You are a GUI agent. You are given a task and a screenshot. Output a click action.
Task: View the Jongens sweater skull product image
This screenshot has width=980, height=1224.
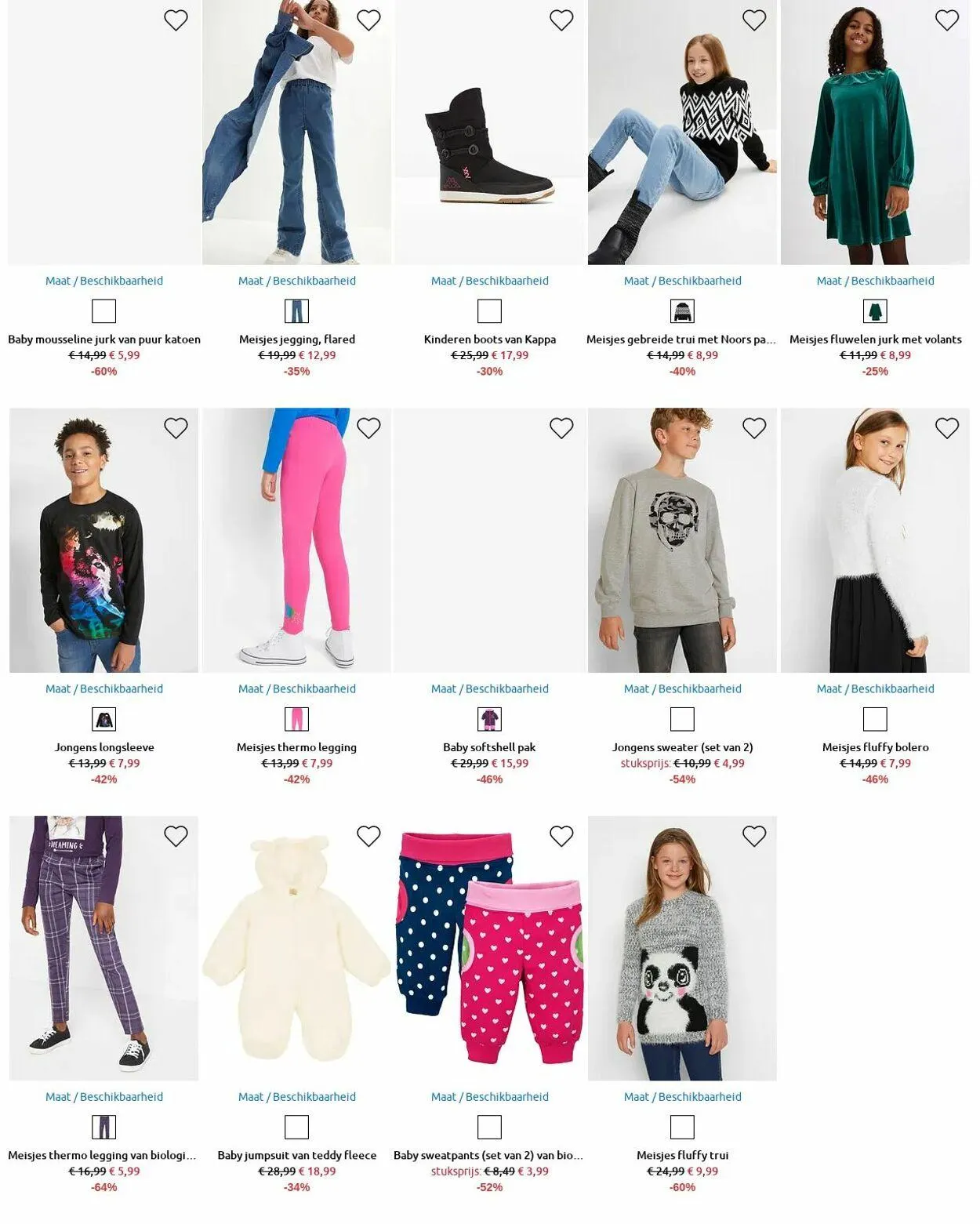682,540
